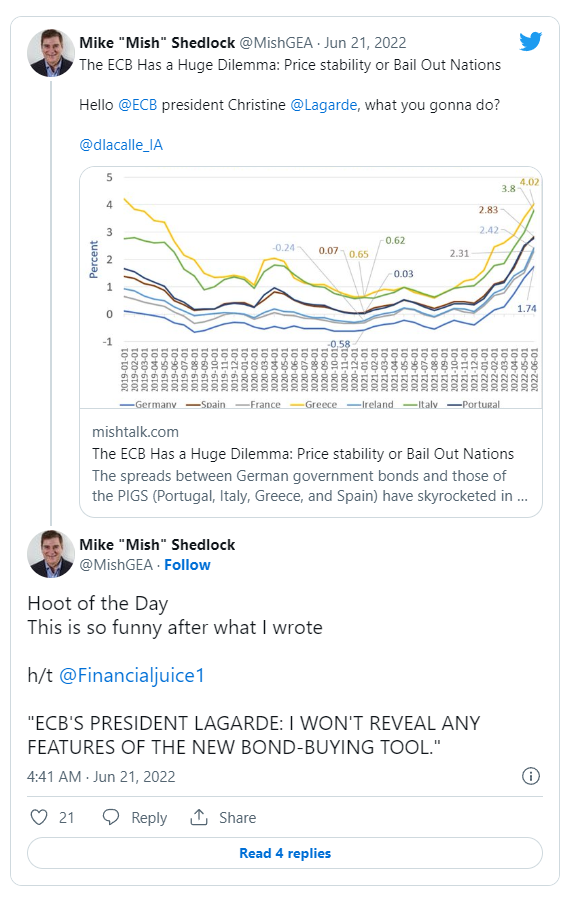Open the tweet info circle icon
Image resolution: width=573 pixels, height=904 pixels.
(x=530, y=776)
